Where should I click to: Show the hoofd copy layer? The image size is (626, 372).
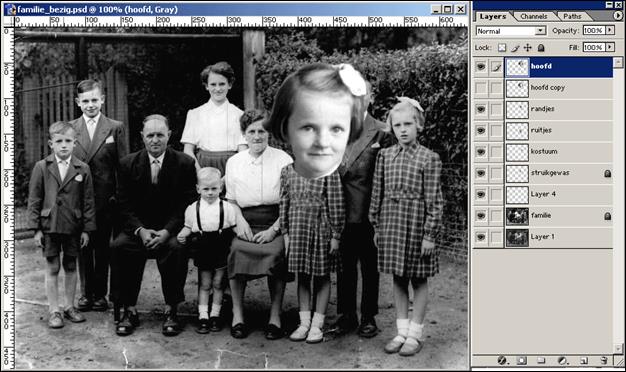(481, 88)
